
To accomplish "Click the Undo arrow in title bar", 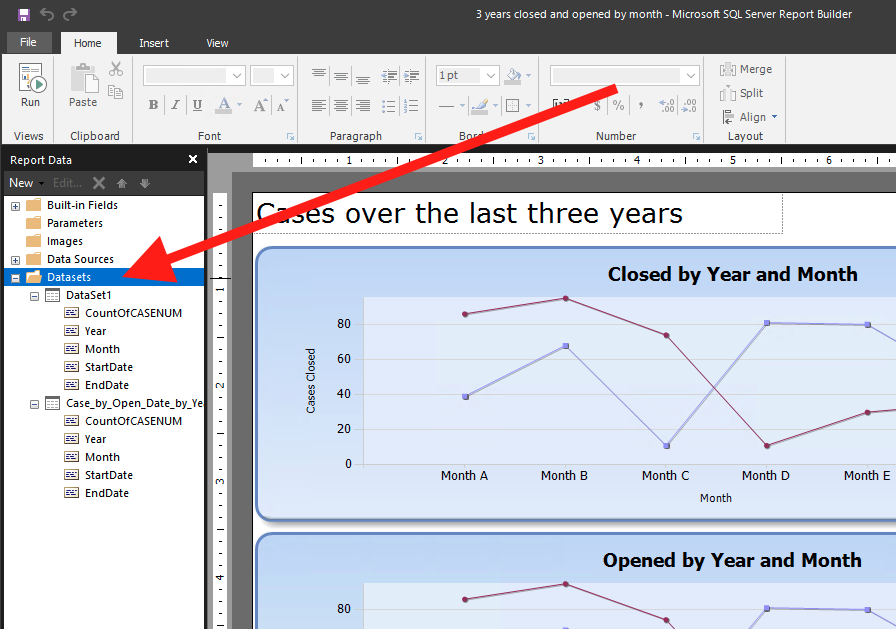I will [x=47, y=14].
